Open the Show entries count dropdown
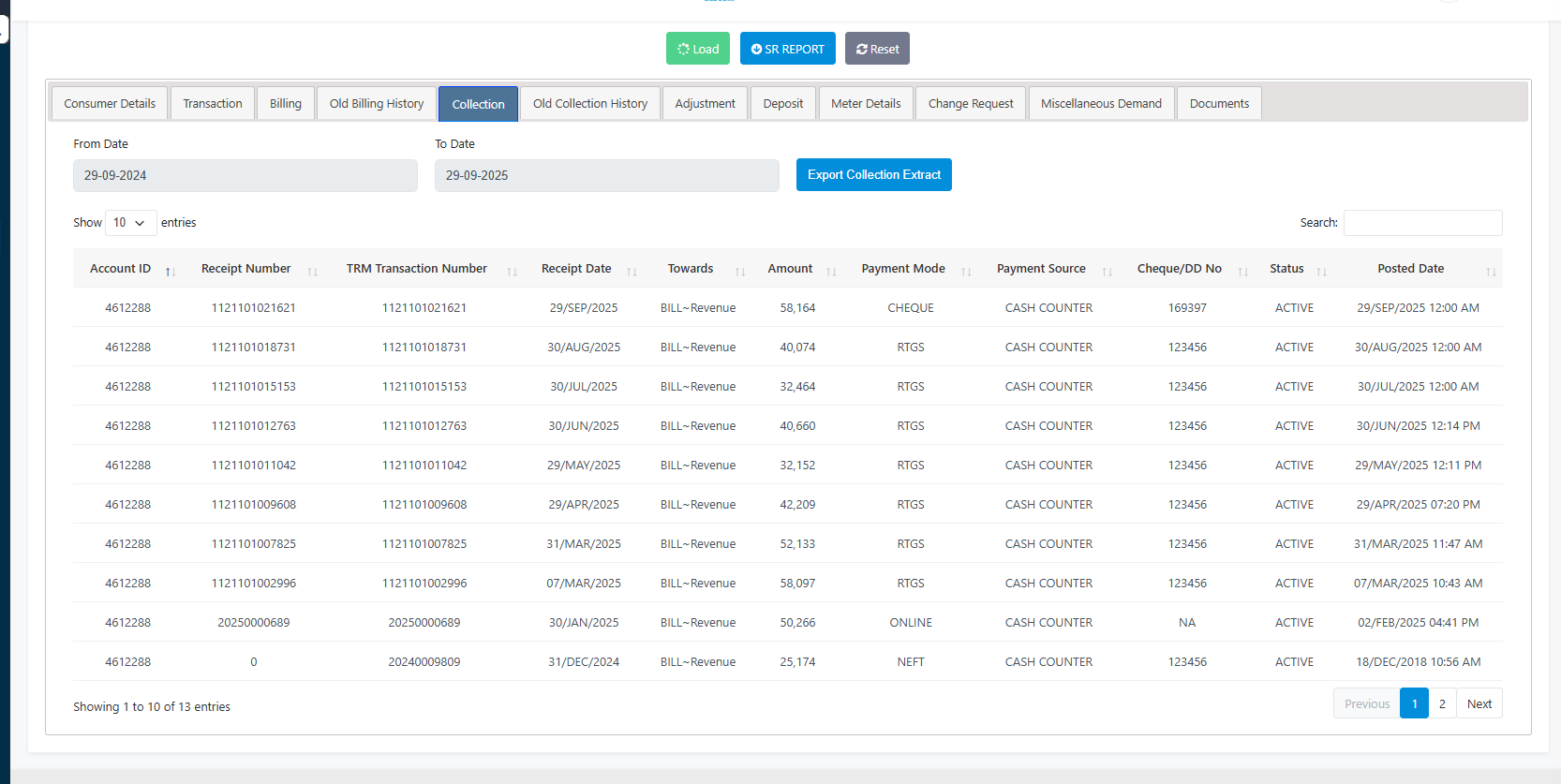The image size is (1561, 784). [x=130, y=223]
